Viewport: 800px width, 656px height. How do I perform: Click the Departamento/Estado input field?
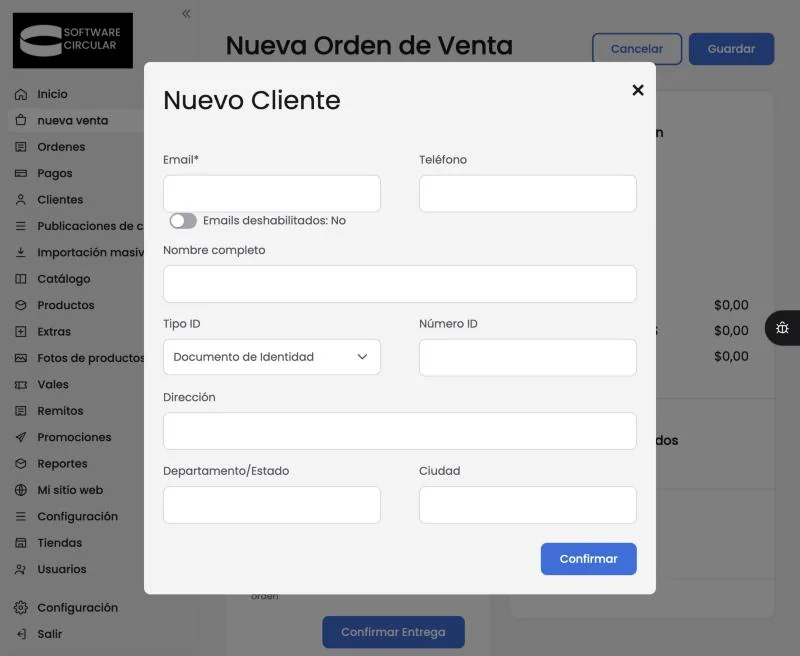(272, 505)
